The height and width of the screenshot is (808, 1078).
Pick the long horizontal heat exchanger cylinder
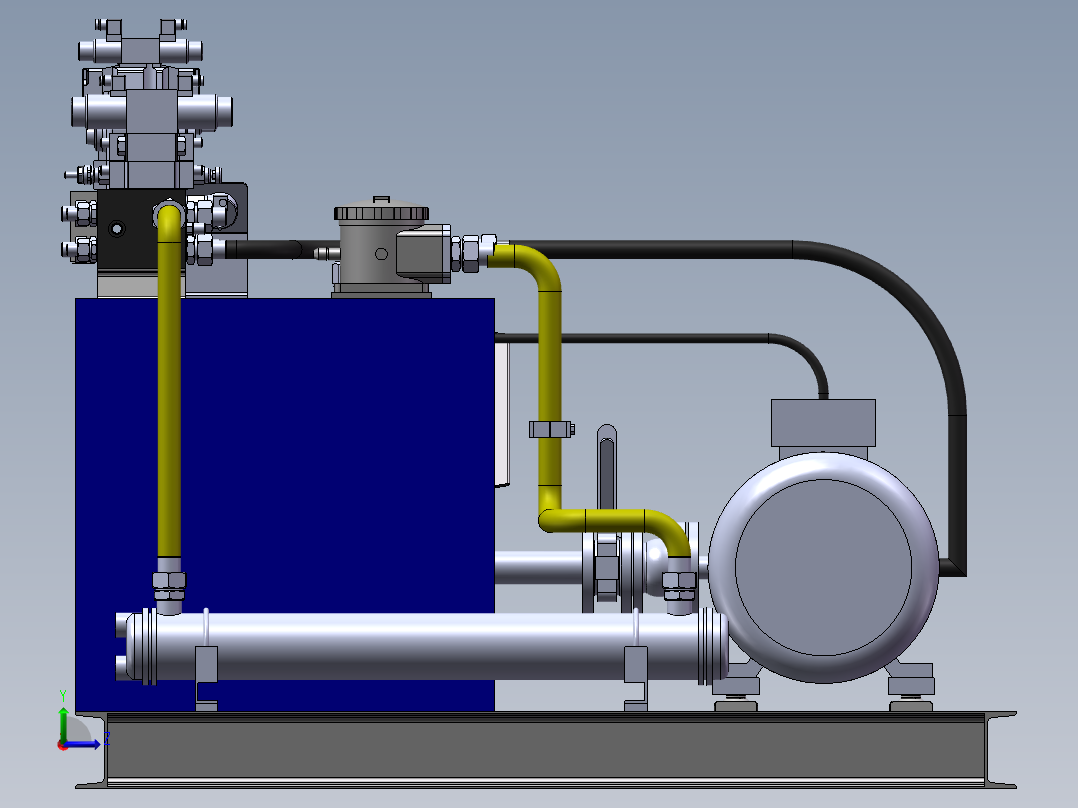pos(426,646)
